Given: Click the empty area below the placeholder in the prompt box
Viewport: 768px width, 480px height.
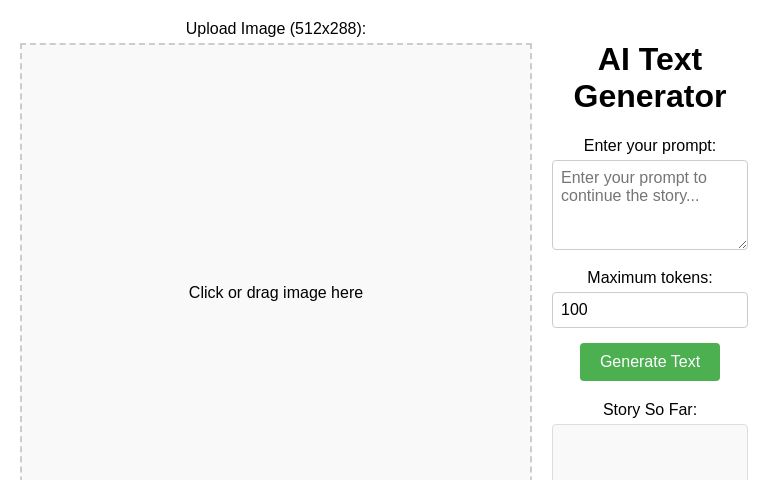Looking at the screenshot, I should click(x=650, y=228).
